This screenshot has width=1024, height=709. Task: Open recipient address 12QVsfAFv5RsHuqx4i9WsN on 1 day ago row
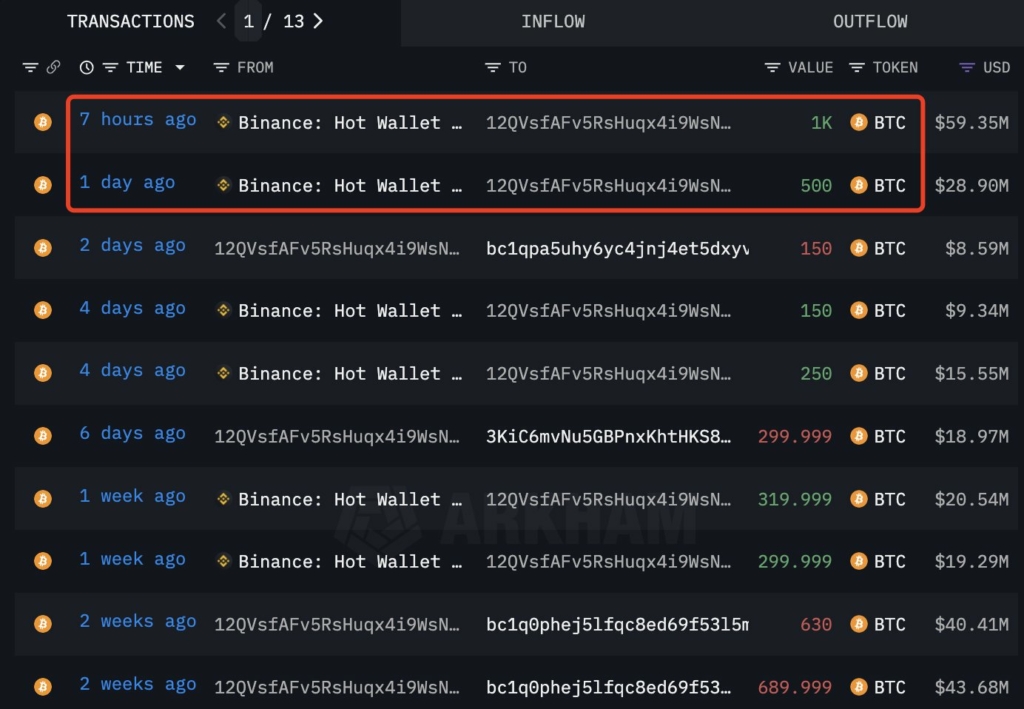coord(609,185)
